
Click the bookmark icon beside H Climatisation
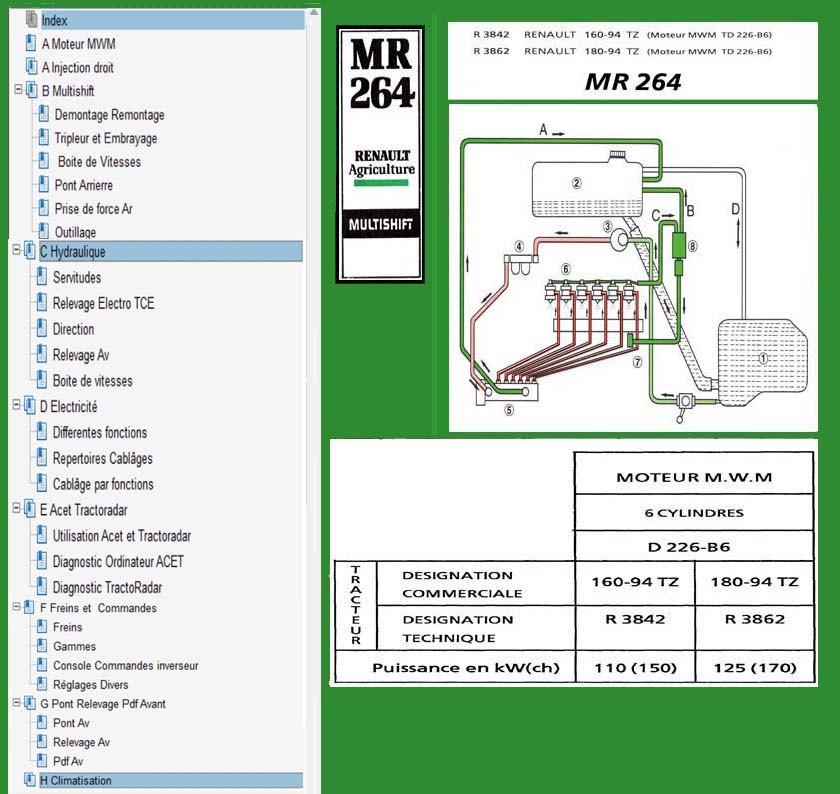pos(30,780)
